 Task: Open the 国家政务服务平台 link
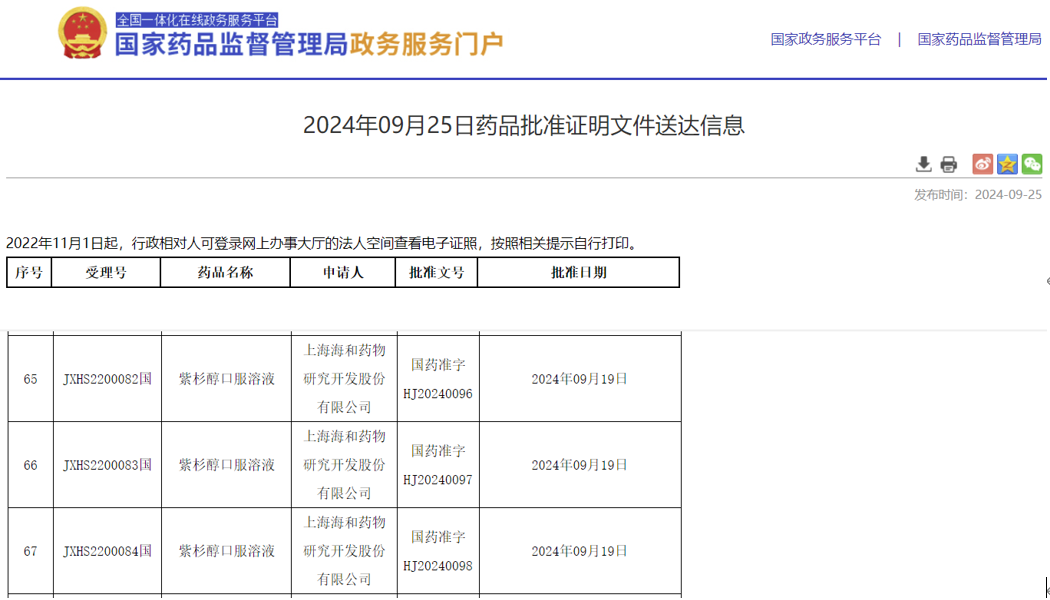826,39
